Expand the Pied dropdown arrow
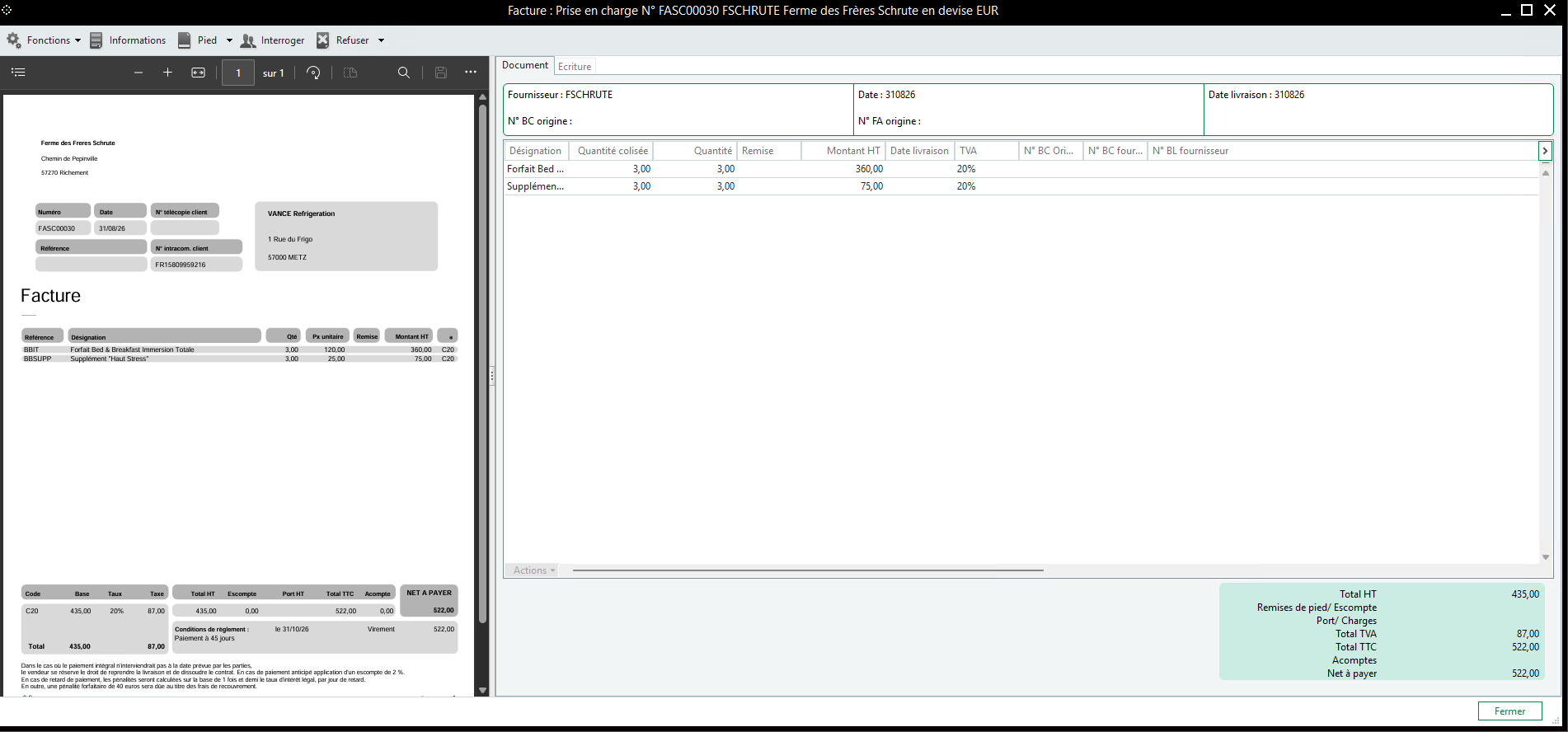The image size is (1568, 732). point(229,40)
